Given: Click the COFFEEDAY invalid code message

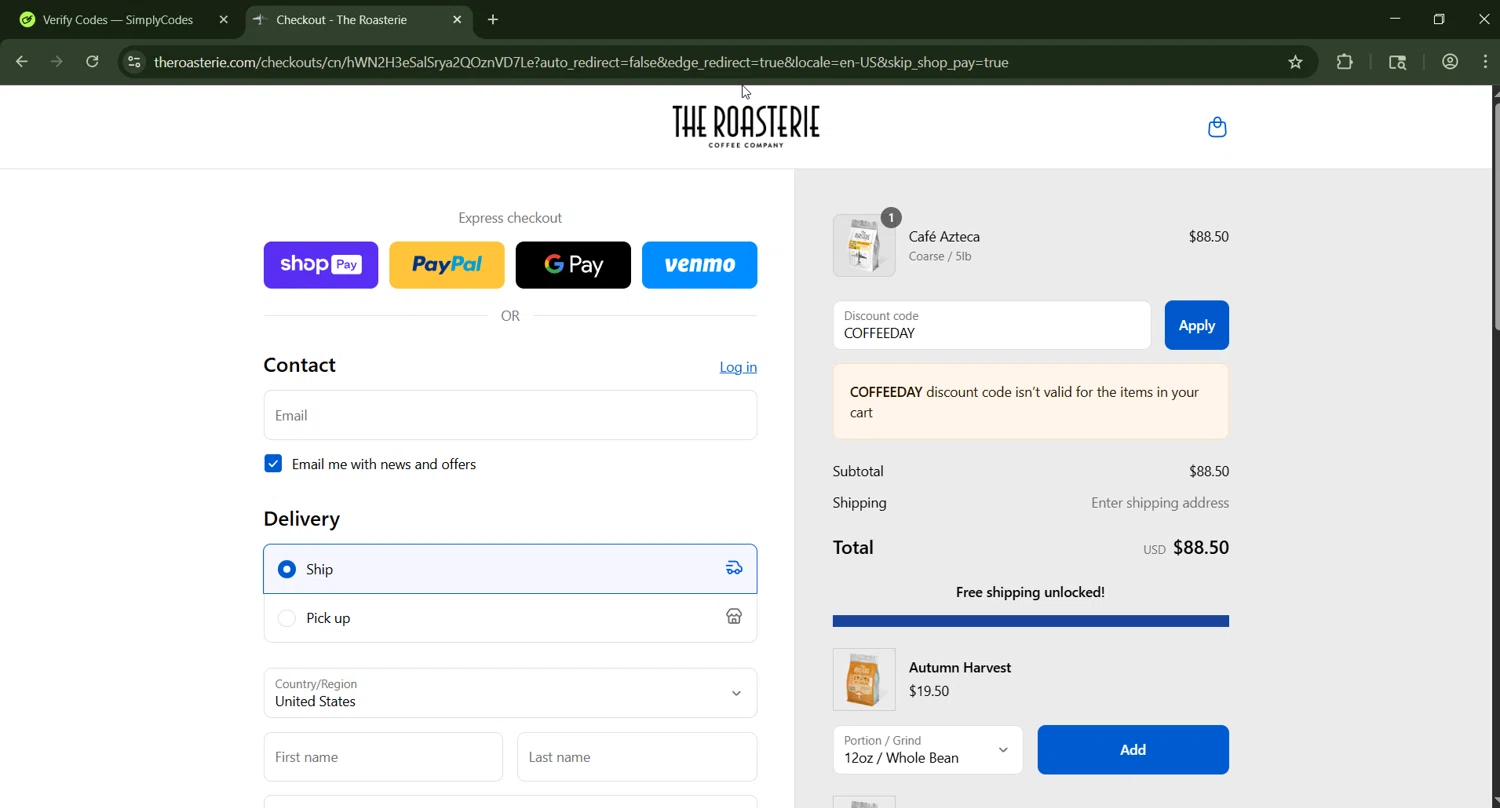Looking at the screenshot, I should (x=1031, y=402).
